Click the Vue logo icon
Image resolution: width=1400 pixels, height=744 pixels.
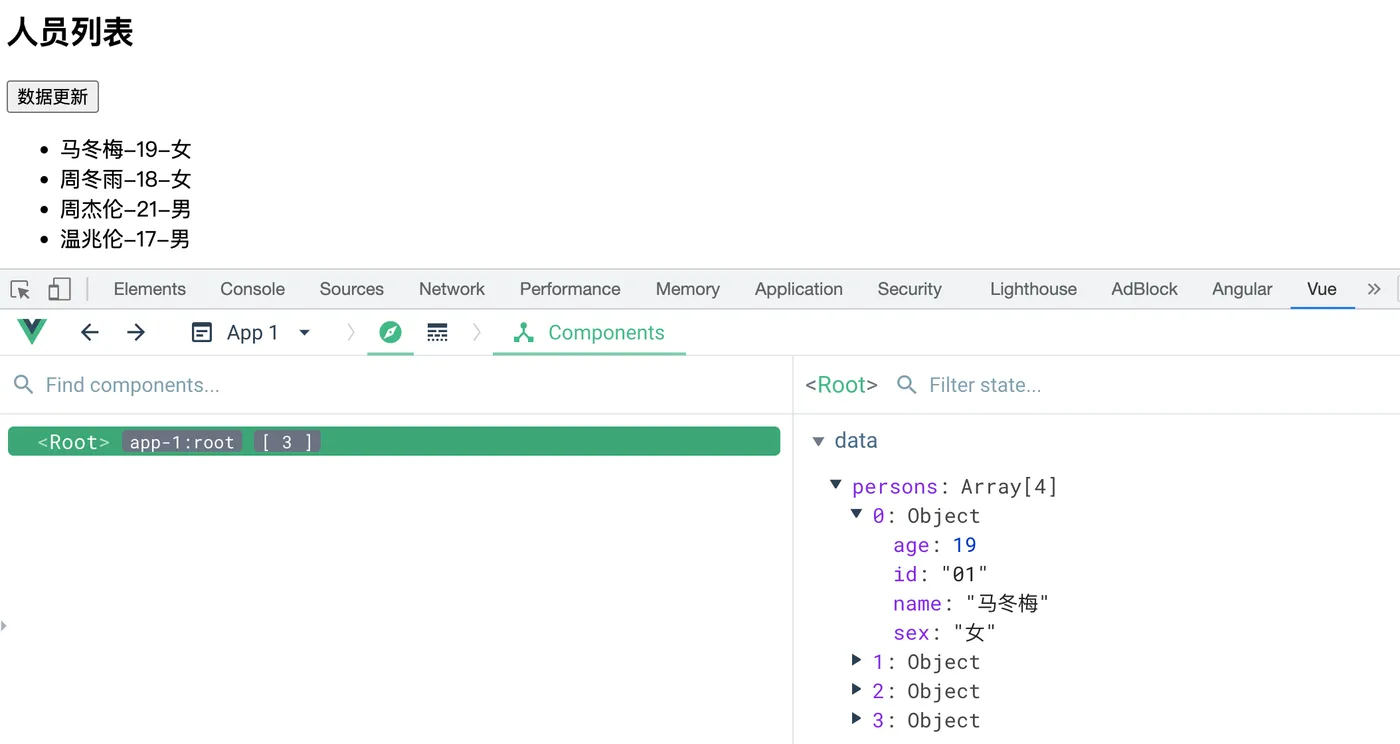(x=32, y=332)
